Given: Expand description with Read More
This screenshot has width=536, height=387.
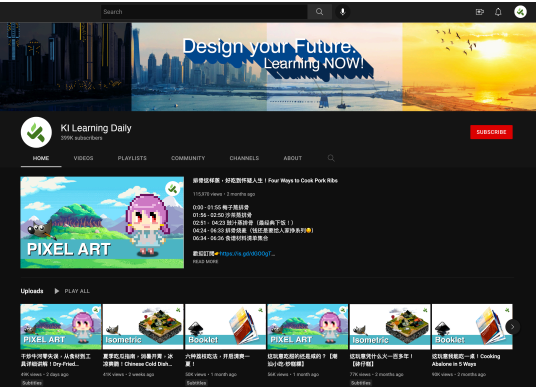Looking at the screenshot, I should coord(205,262).
